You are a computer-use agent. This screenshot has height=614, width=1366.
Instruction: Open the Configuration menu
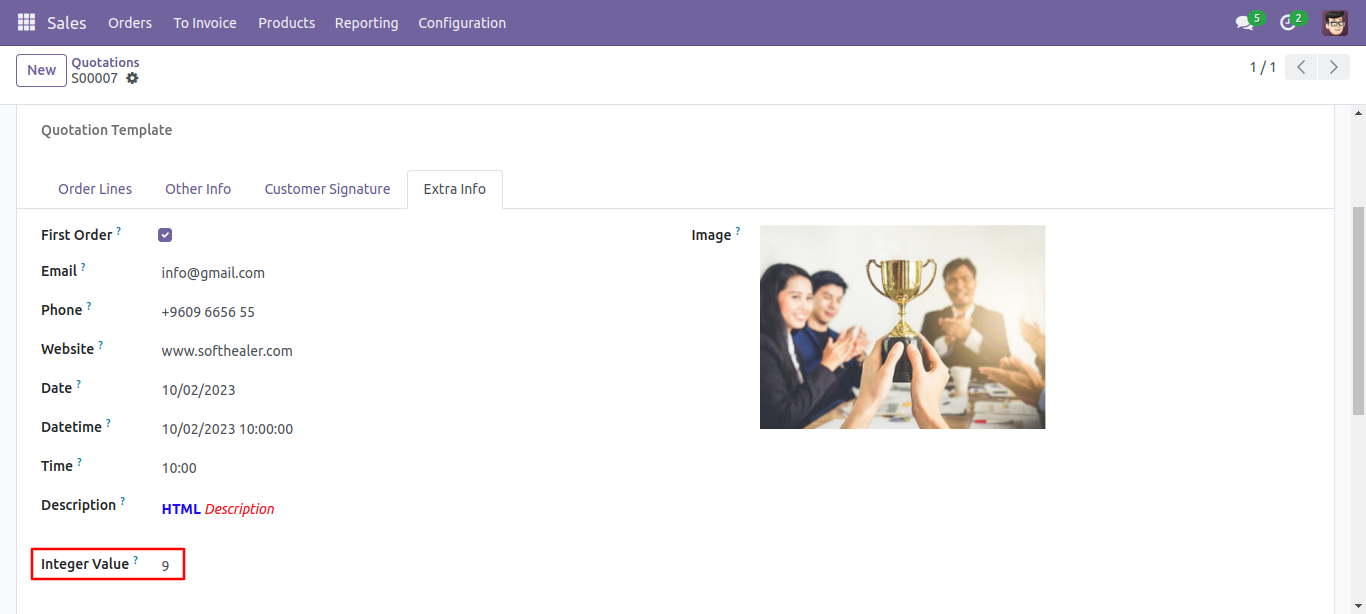pyautogui.click(x=462, y=22)
